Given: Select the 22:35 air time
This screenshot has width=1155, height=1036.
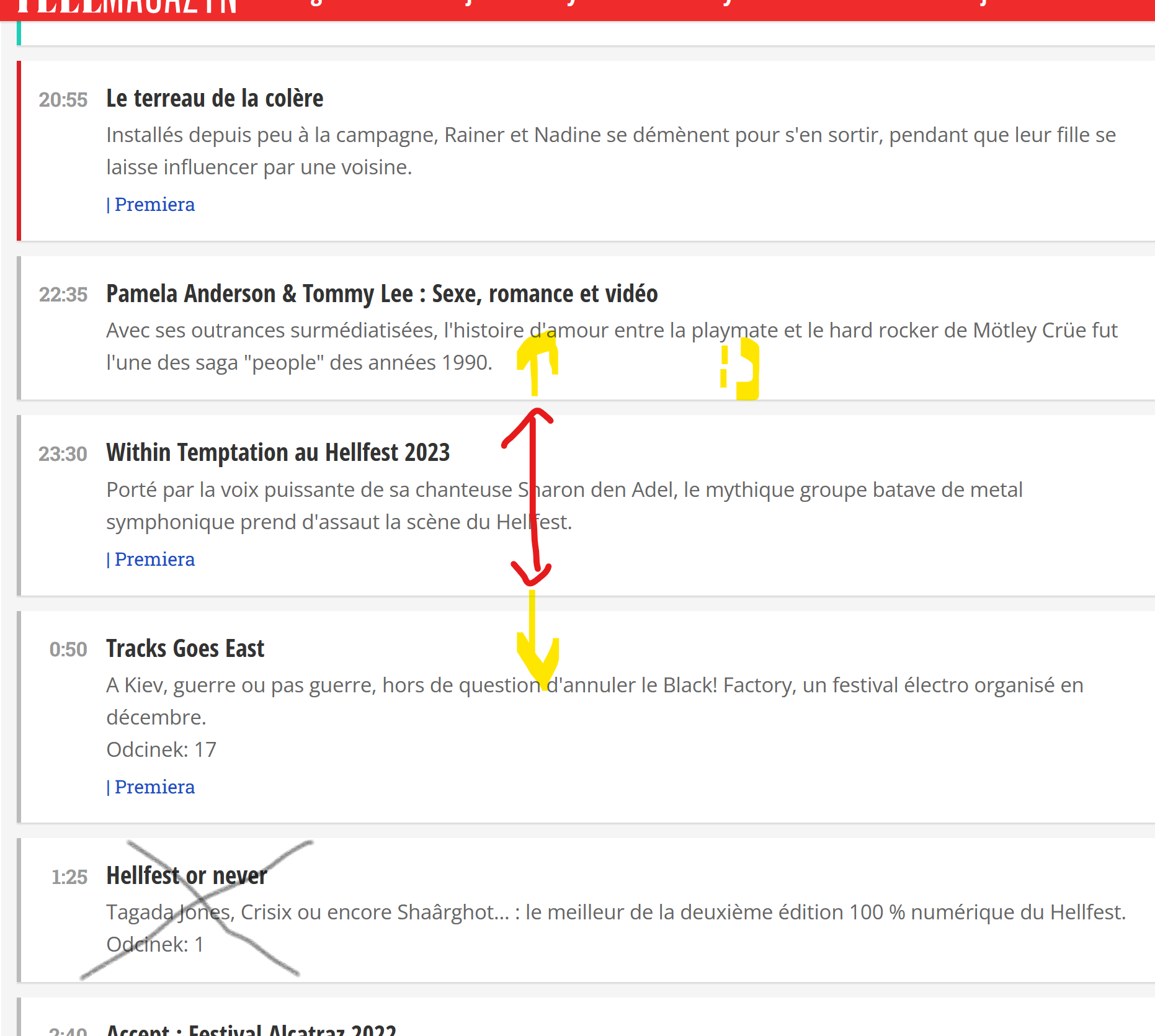Looking at the screenshot, I should coord(63,295).
